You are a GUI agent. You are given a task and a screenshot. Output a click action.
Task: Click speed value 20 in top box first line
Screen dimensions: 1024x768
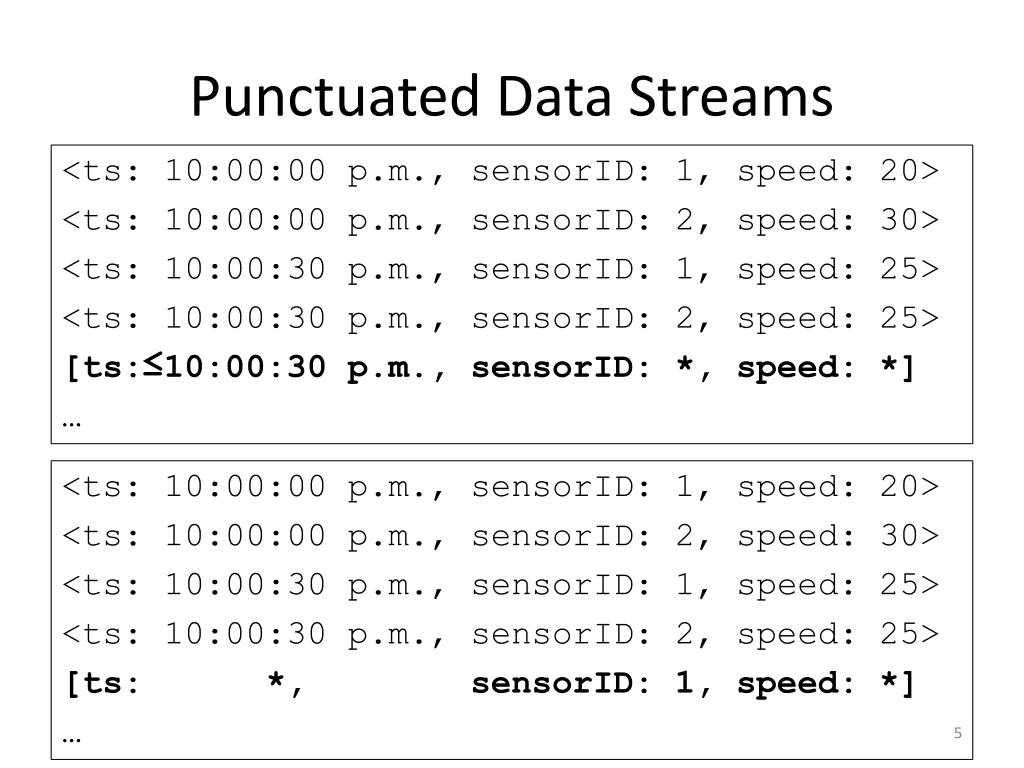tap(900, 170)
